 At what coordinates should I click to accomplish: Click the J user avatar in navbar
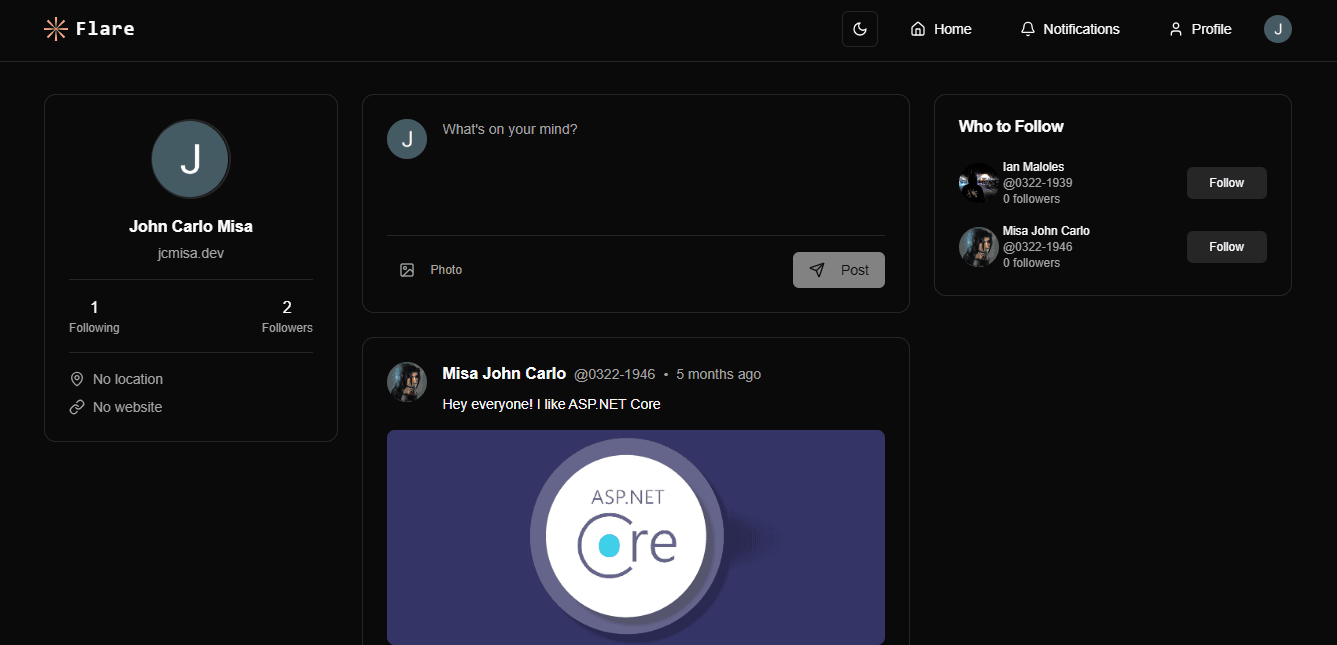[1278, 29]
